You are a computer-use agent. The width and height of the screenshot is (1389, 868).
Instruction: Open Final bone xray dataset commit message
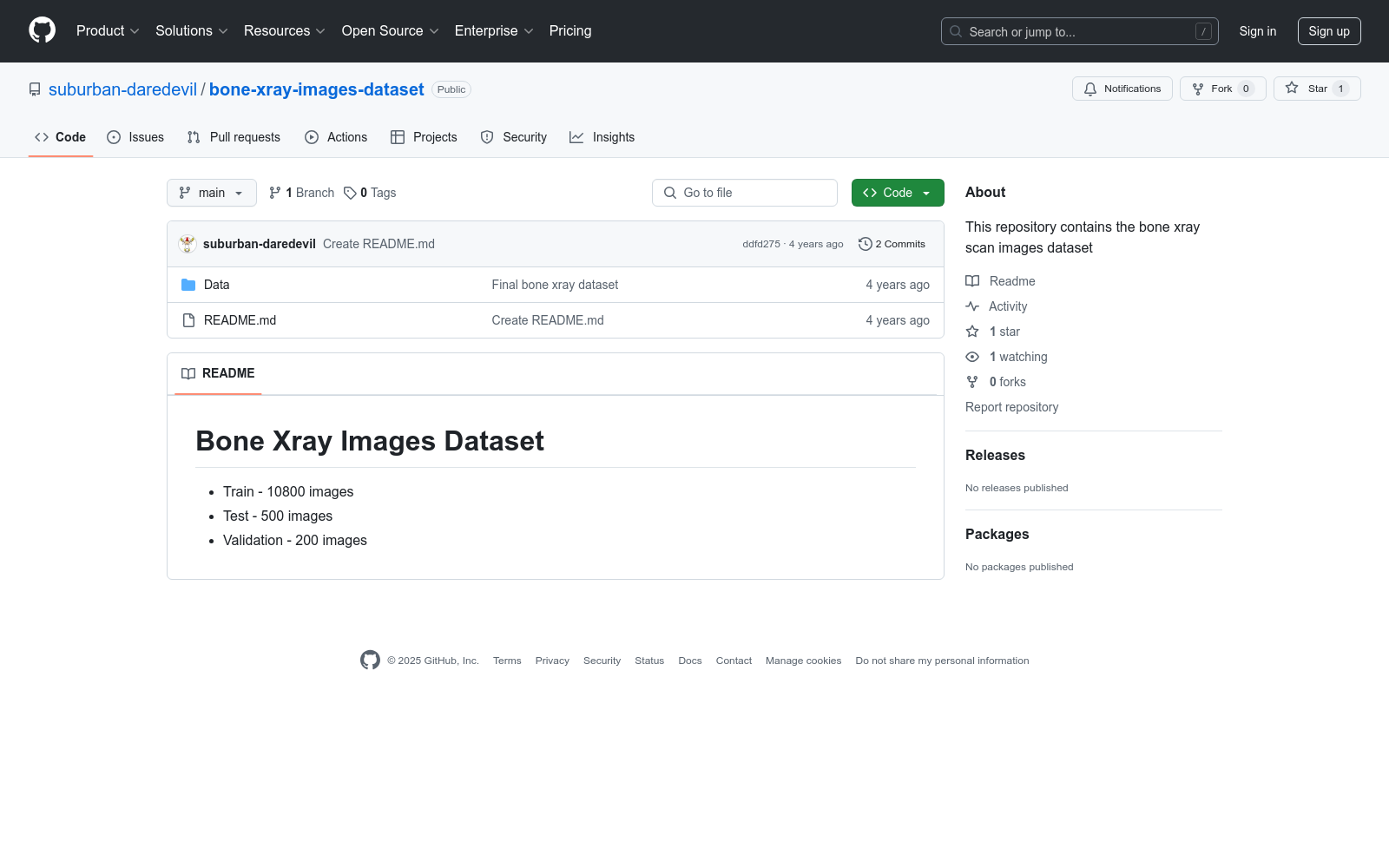coord(555,285)
